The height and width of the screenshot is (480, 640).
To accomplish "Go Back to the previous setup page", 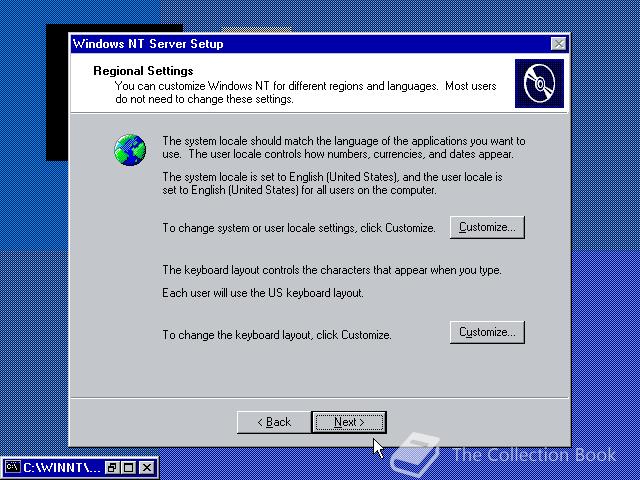I will (x=274, y=422).
